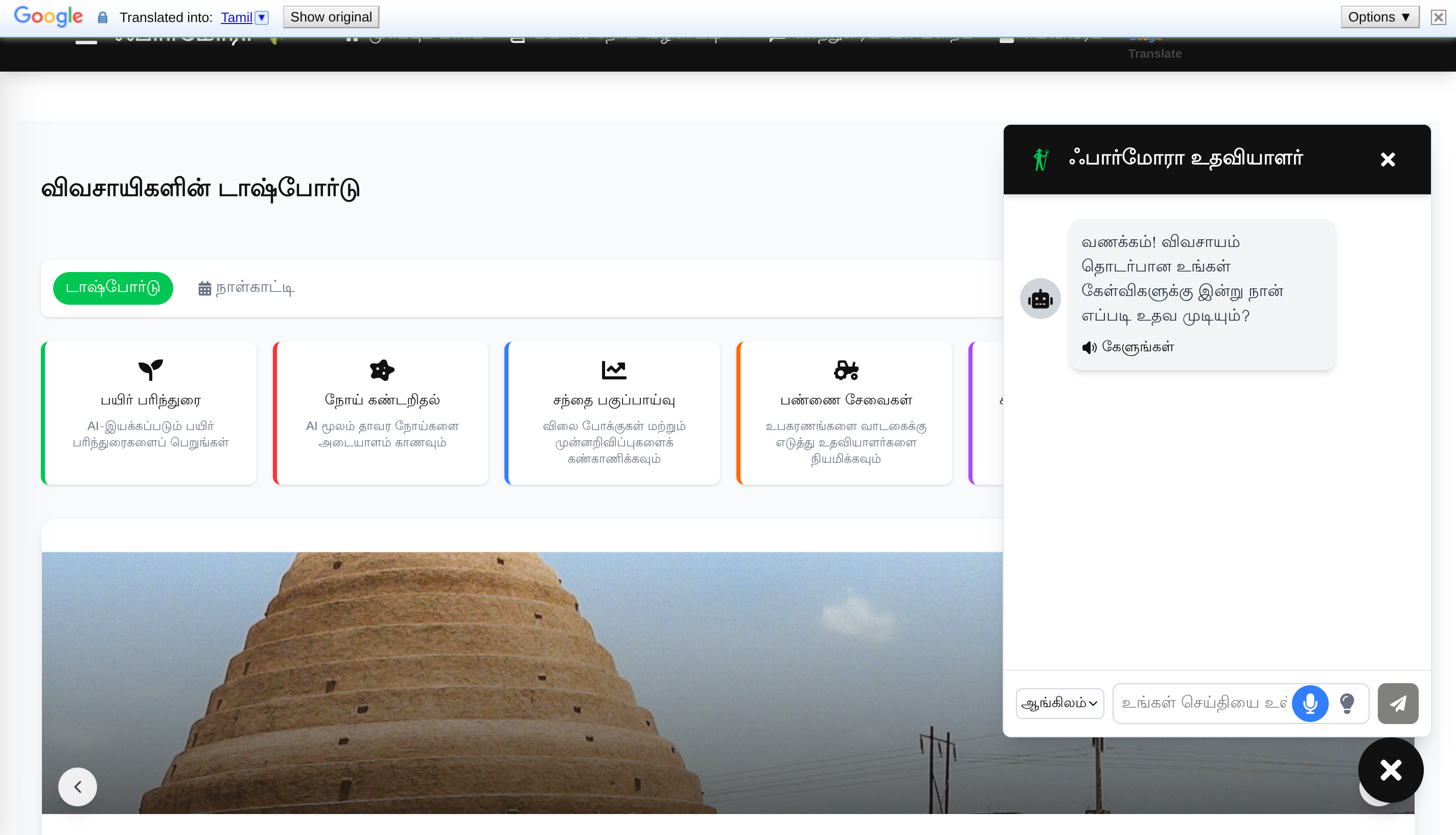The width and height of the screenshot is (1456, 835).
Task: Switch to the Calendar tab
Action: 246,288
